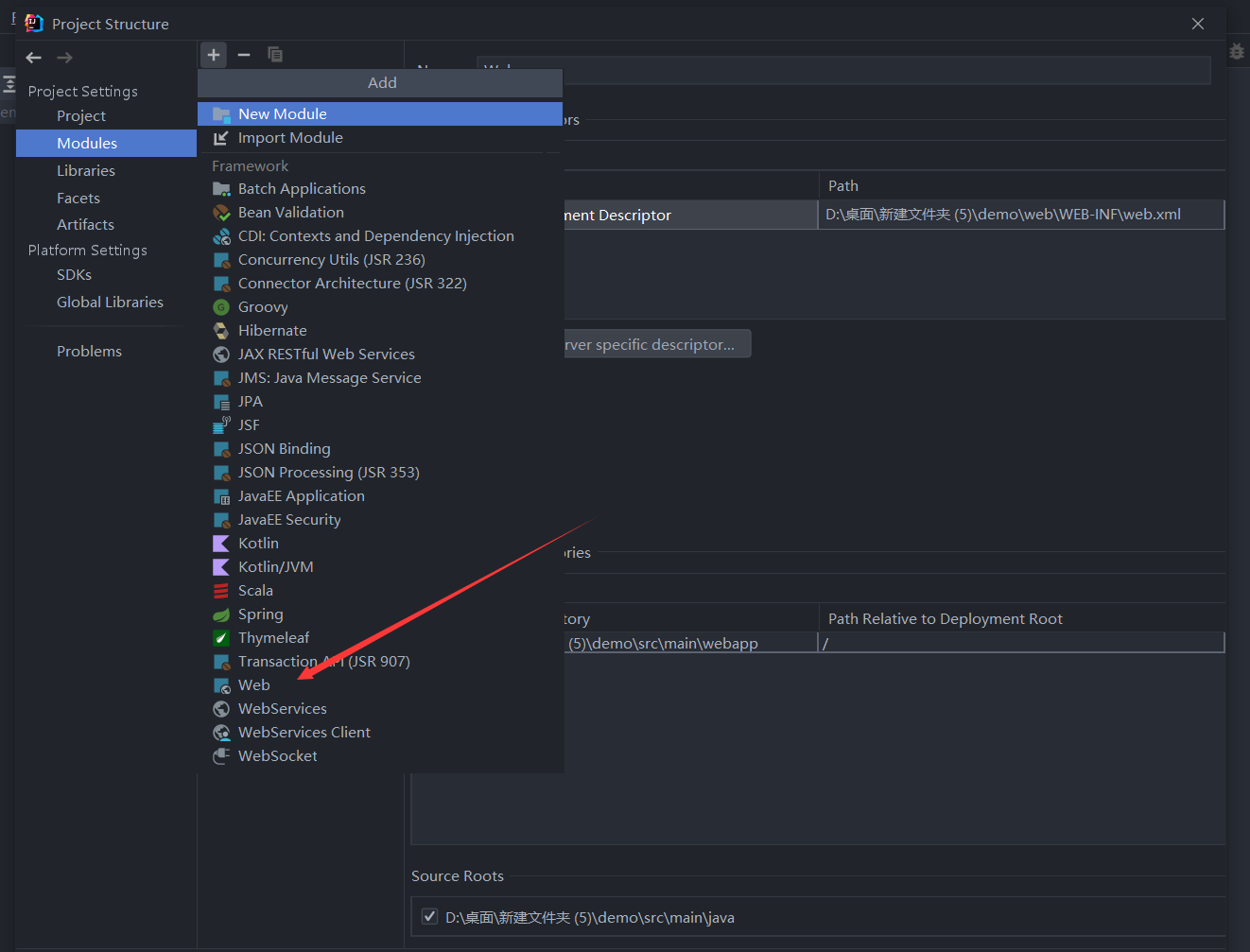Screen dimensions: 1250x952
Task: Click the Scala red icon
Action: click(221, 591)
